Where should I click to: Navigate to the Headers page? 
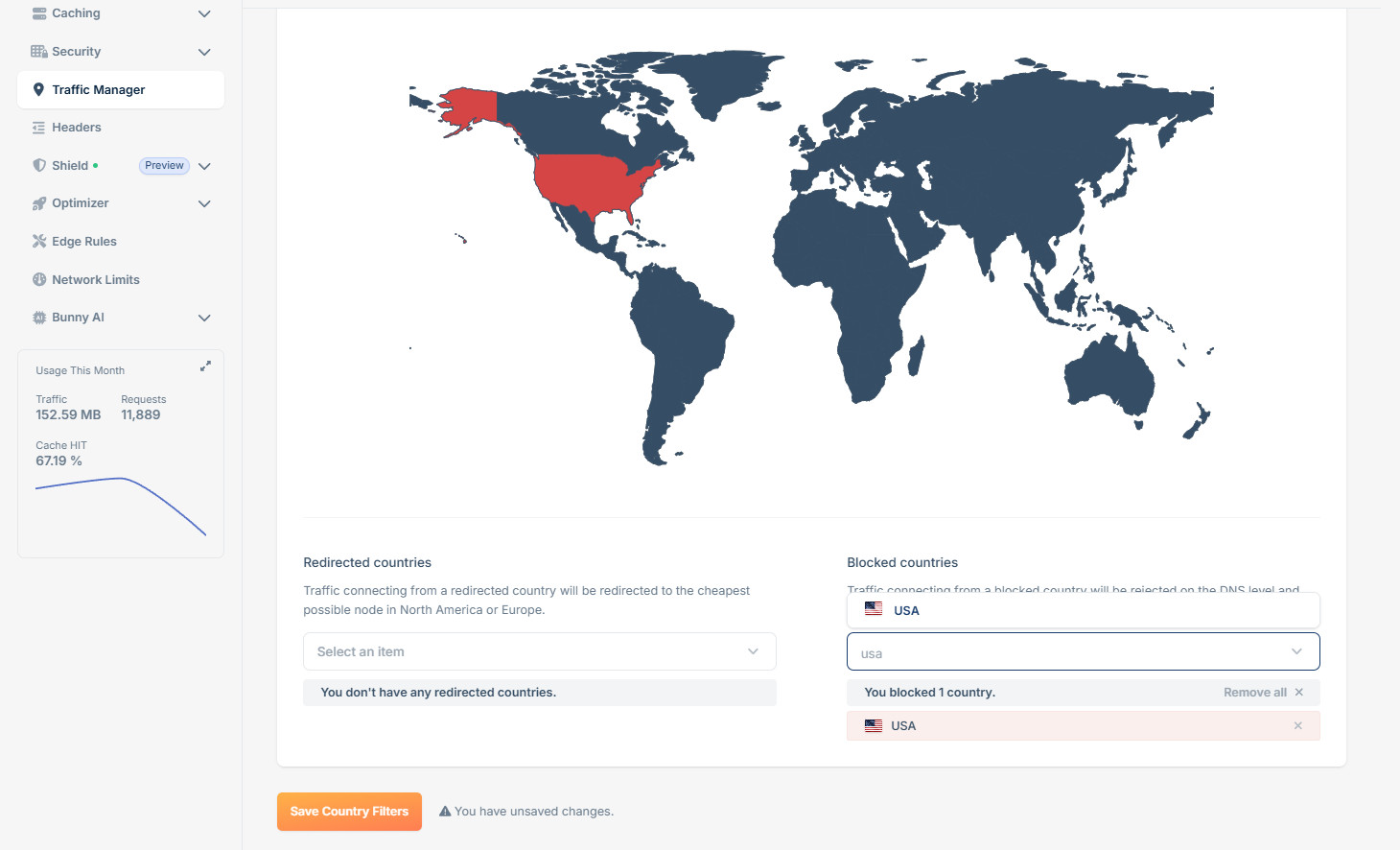(x=77, y=127)
